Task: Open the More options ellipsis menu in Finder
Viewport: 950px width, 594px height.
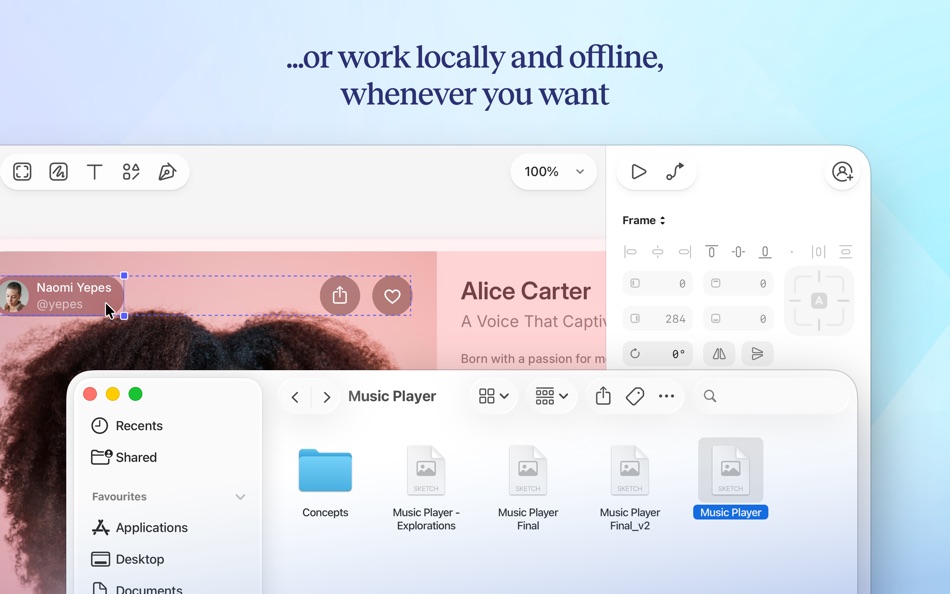Action: (x=667, y=396)
